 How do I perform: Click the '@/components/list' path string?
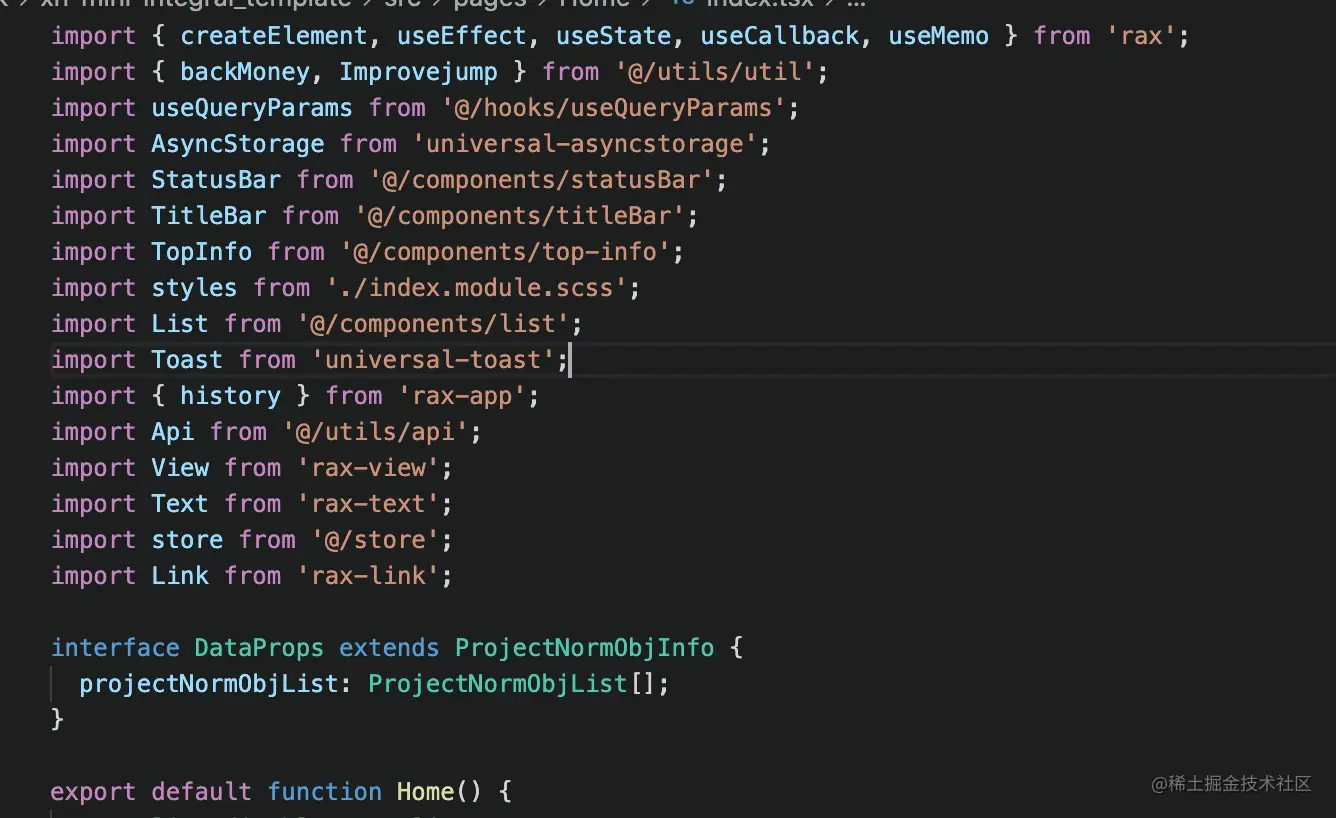pyautogui.click(x=433, y=324)
